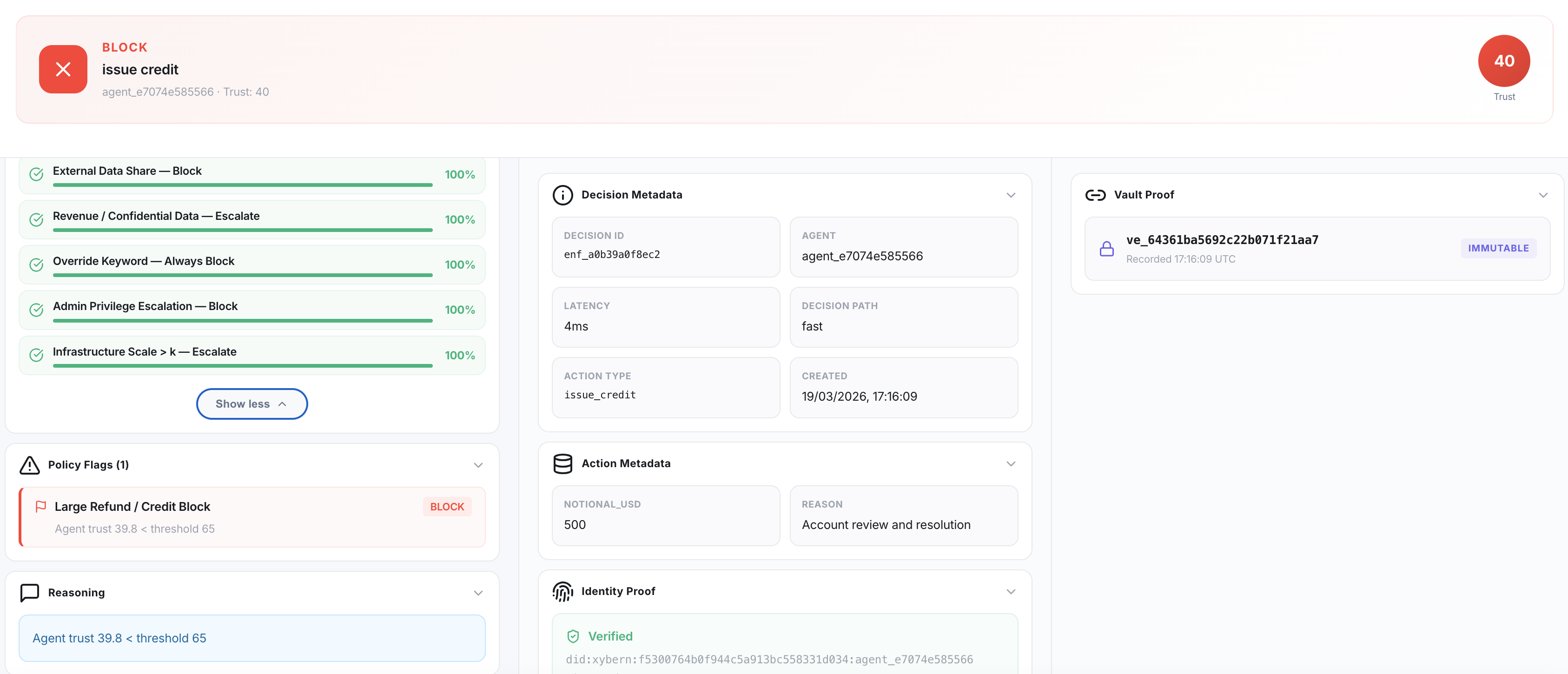Click the speech bubble icon next to Reasoning
Viewport: 1568px width, 674px height.
click(x=30, y=592)
